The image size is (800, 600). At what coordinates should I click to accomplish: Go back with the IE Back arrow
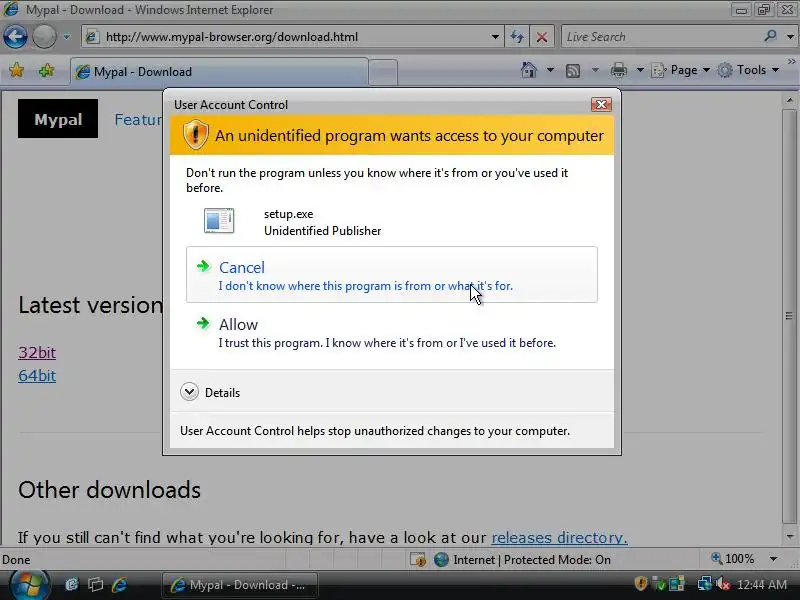coord(15,37)
